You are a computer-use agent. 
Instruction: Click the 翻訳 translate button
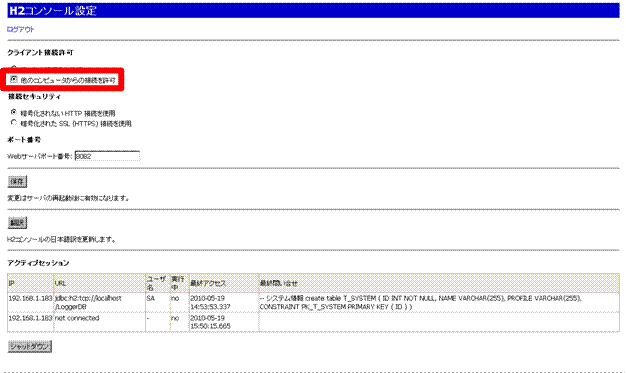pyautogui.click(x=17, y=223)
